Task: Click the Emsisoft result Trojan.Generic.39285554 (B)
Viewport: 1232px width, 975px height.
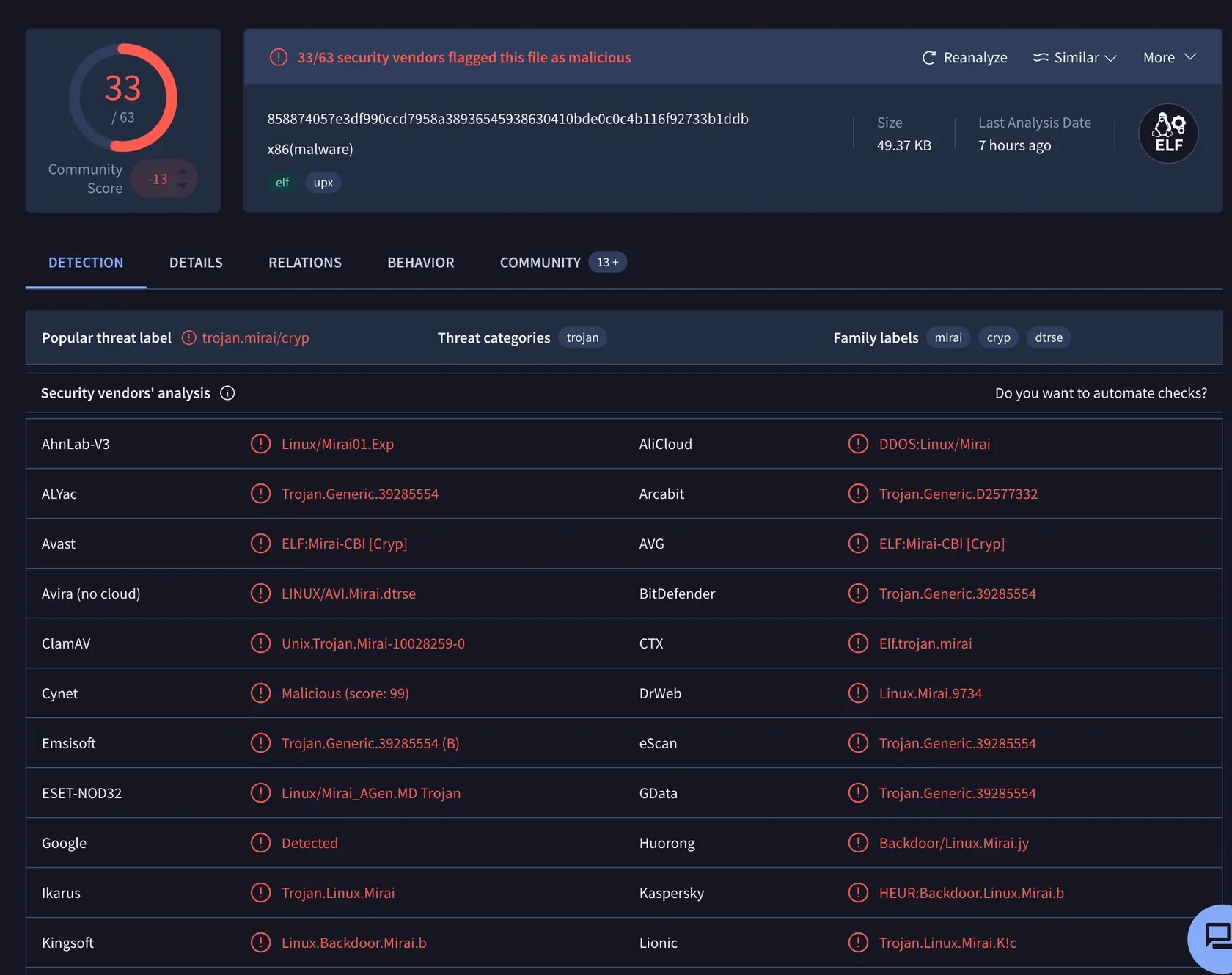Action: [x=370, y=743]
